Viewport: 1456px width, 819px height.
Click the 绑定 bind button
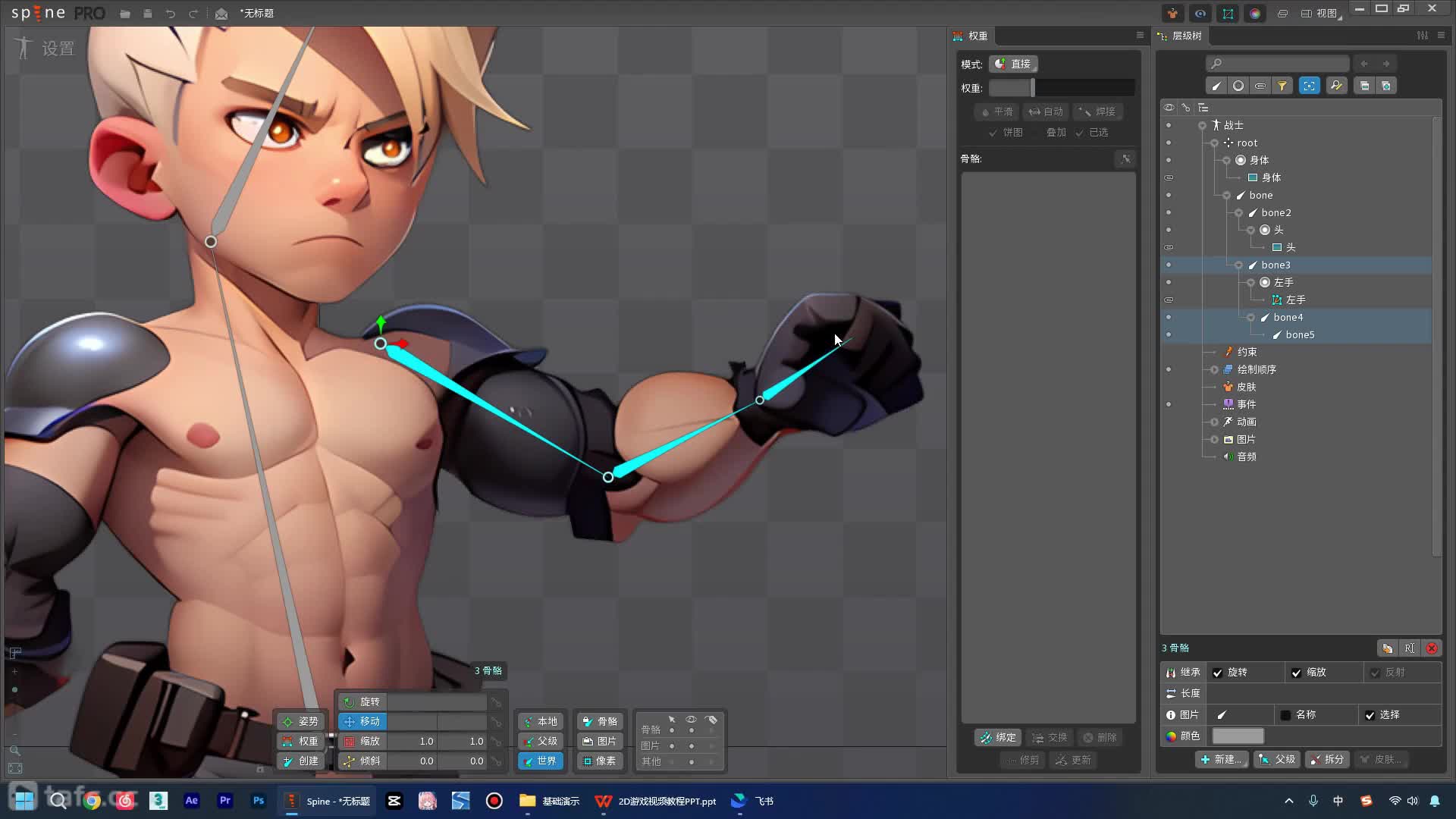(998, 738)
